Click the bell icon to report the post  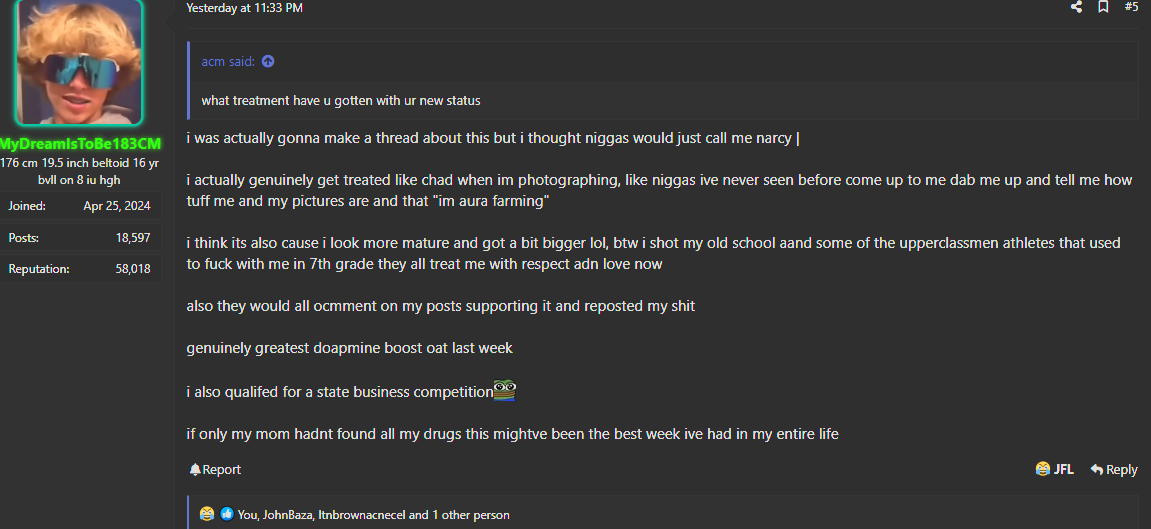click(195, 470)
